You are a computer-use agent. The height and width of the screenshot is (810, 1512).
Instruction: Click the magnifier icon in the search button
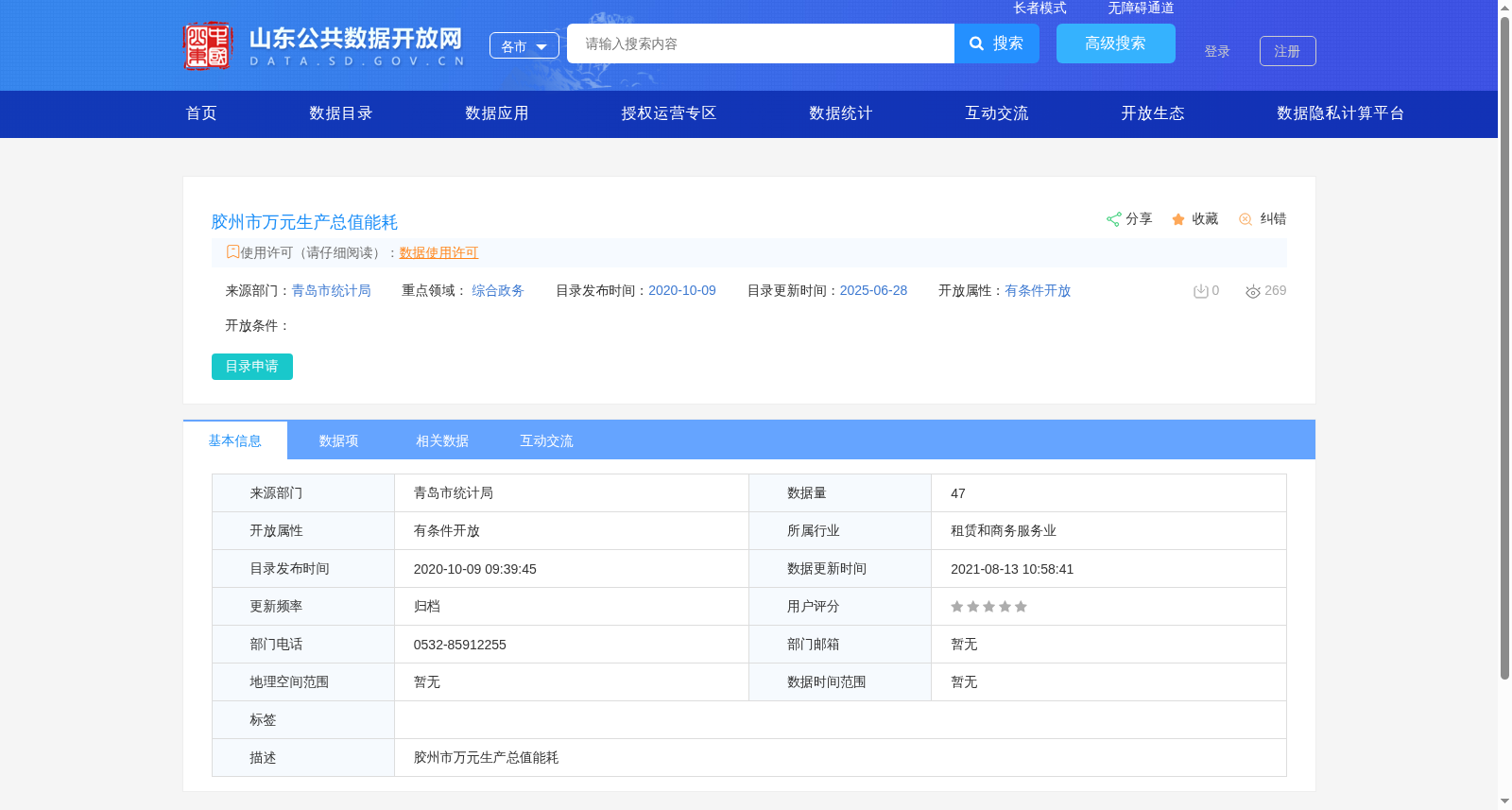(977, 43)
